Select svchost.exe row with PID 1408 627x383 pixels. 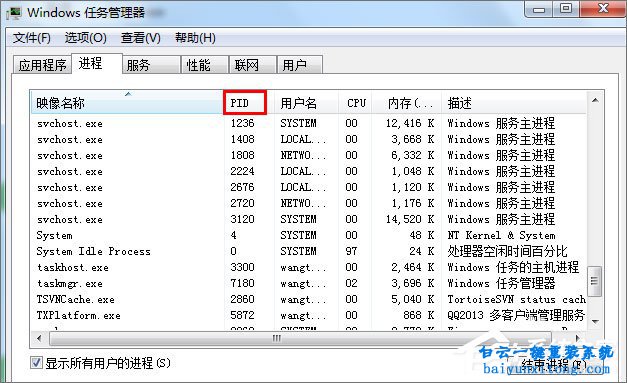308,139
